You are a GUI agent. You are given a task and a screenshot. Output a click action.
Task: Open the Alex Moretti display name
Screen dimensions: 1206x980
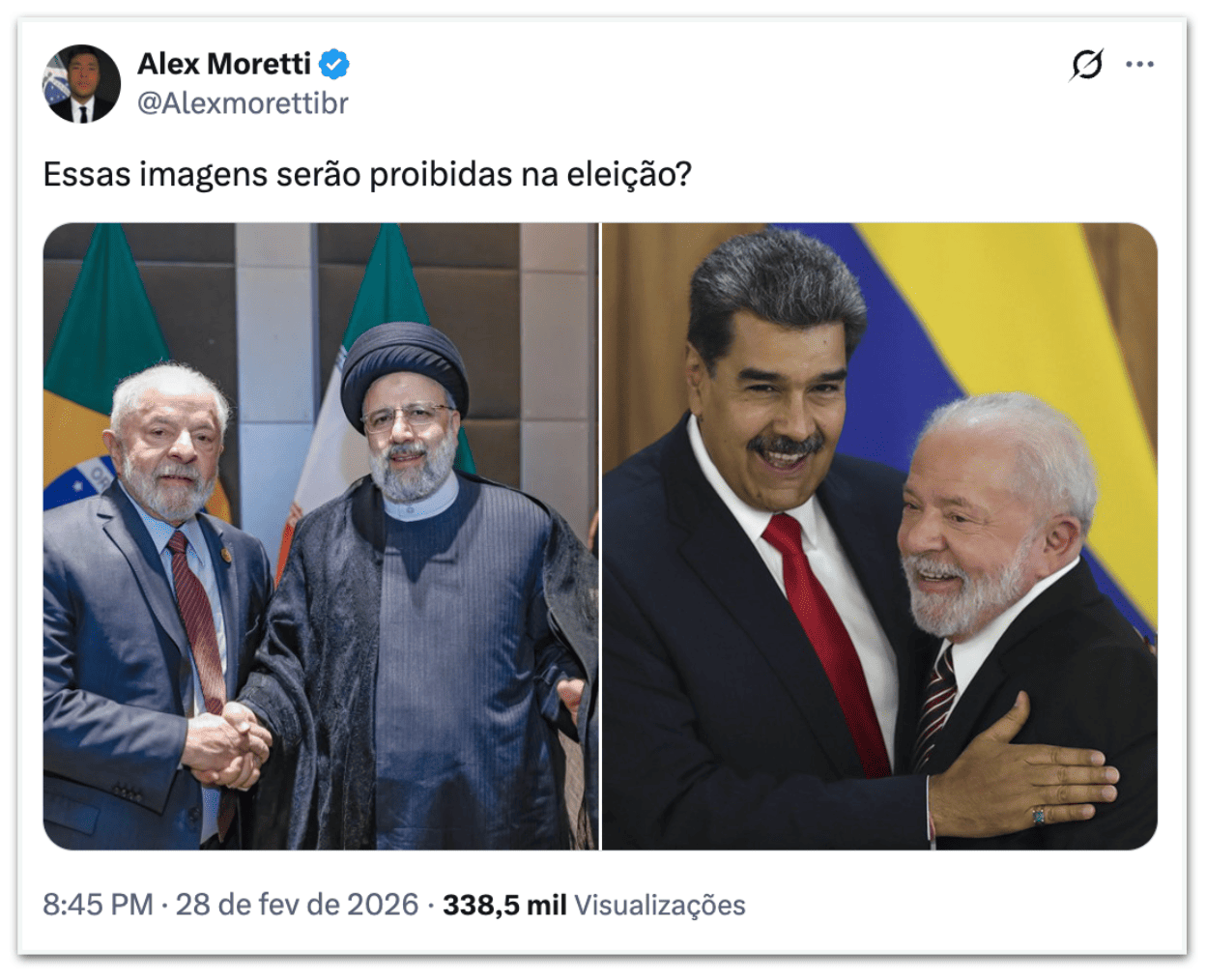[224, 64]
